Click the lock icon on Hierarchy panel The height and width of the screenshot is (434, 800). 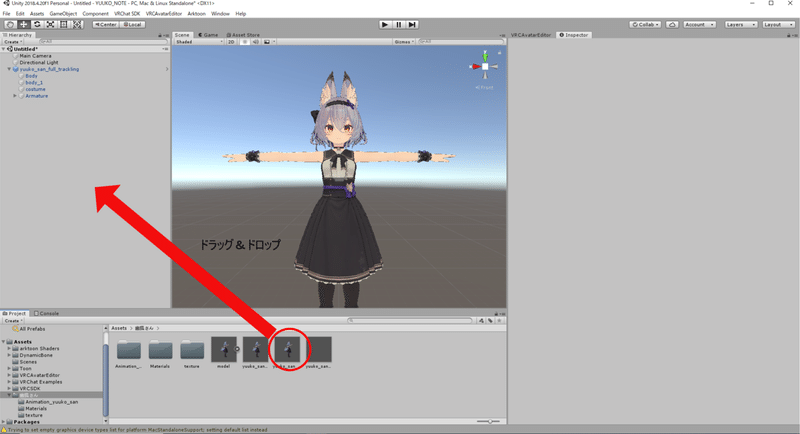160,35
